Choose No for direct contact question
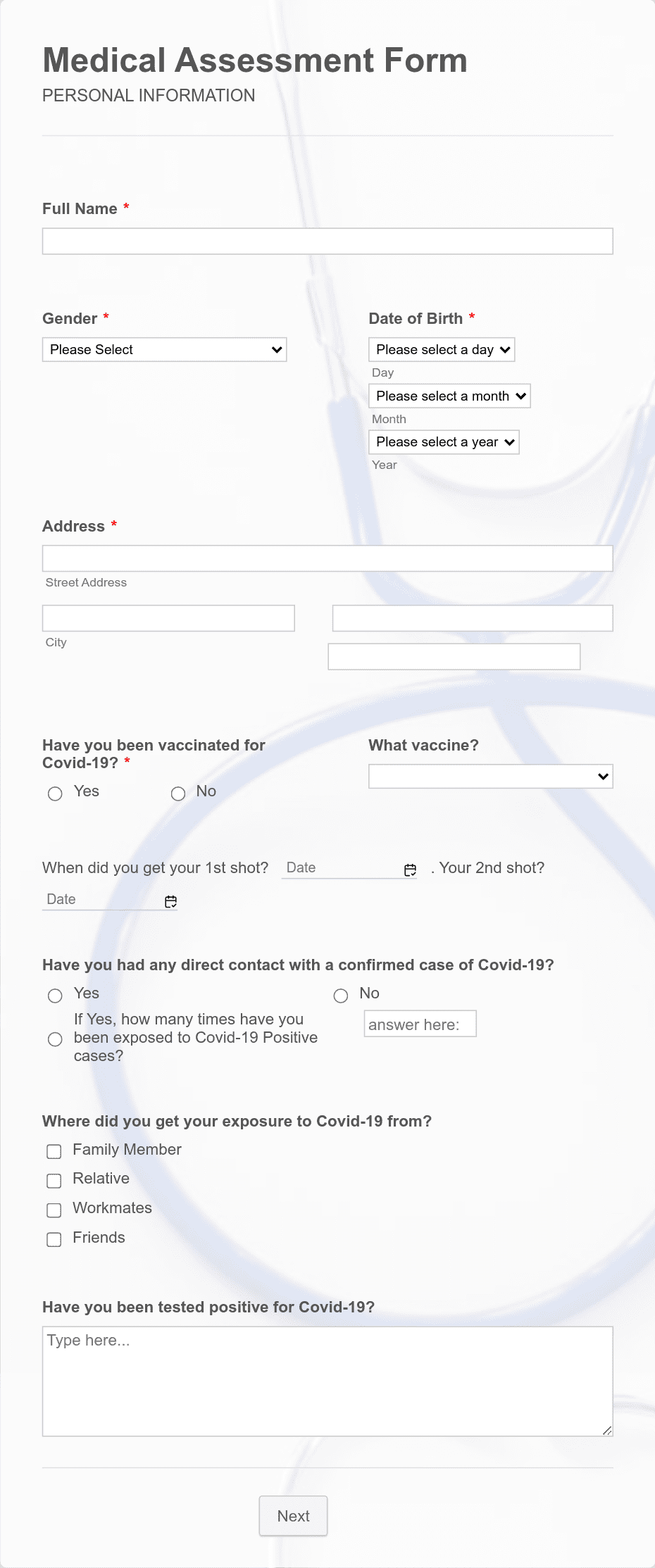 pos(341,996)
